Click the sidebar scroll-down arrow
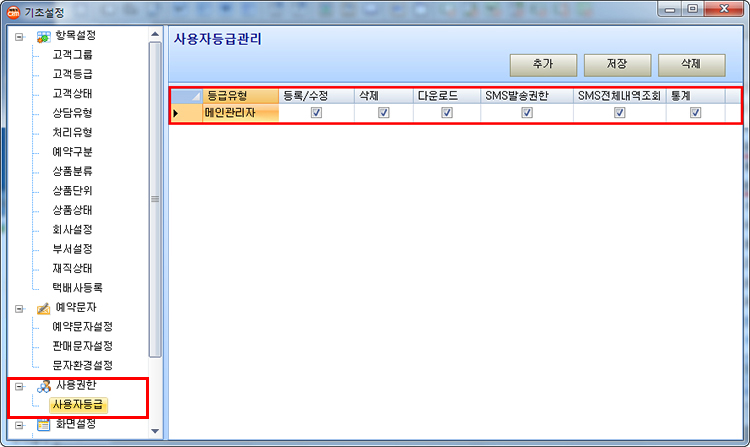Image resolution: width=750 pixels, height=447 pixels. (155, 430)
